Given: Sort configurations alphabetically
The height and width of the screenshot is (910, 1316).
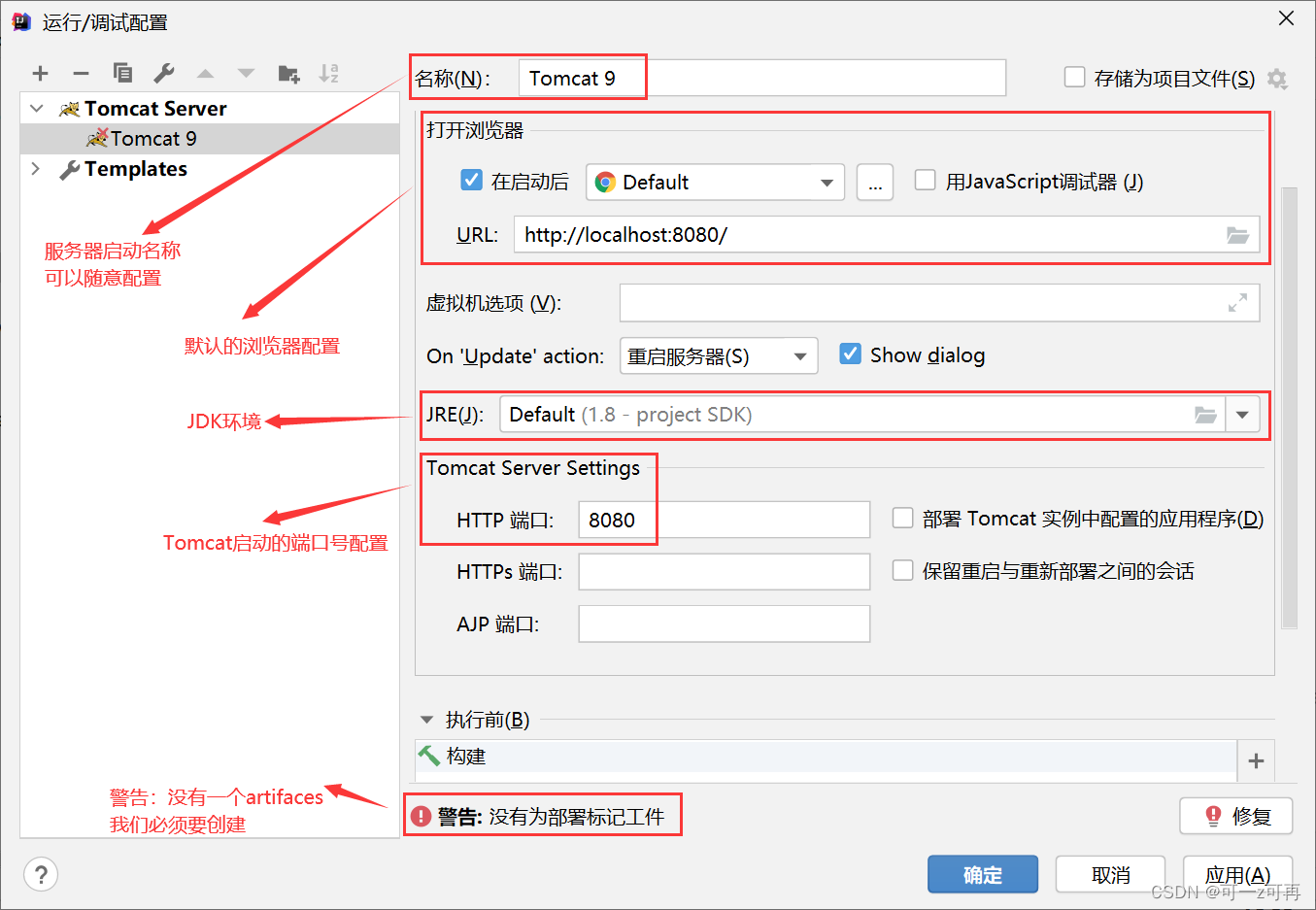Looking at the screenshot, I should [x=329, y=73].
